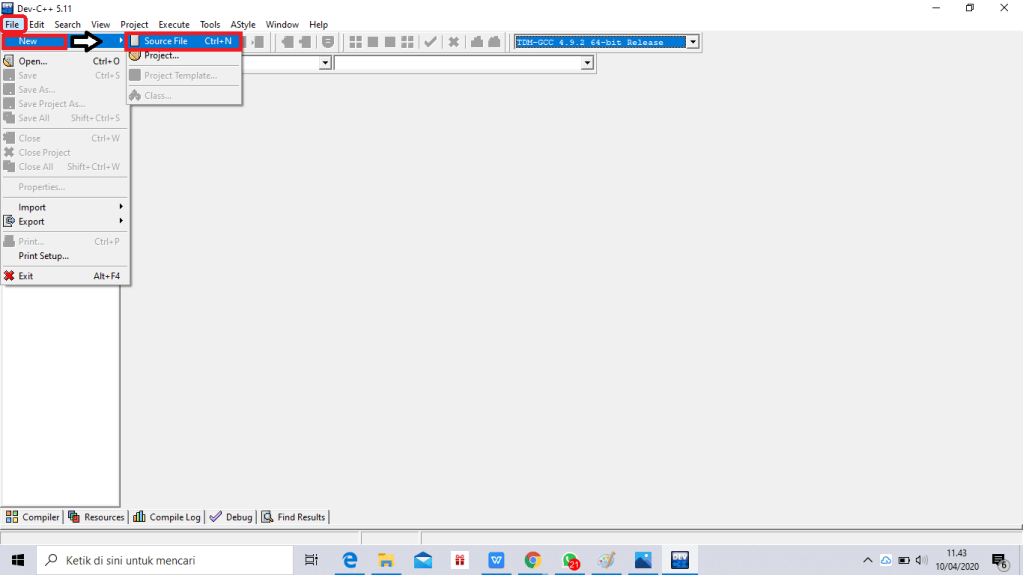This screenshot has height=575, width=1023.
Task: Open the long function list combo box arrow
Action: pyautogui.click(x=588, y=63)
